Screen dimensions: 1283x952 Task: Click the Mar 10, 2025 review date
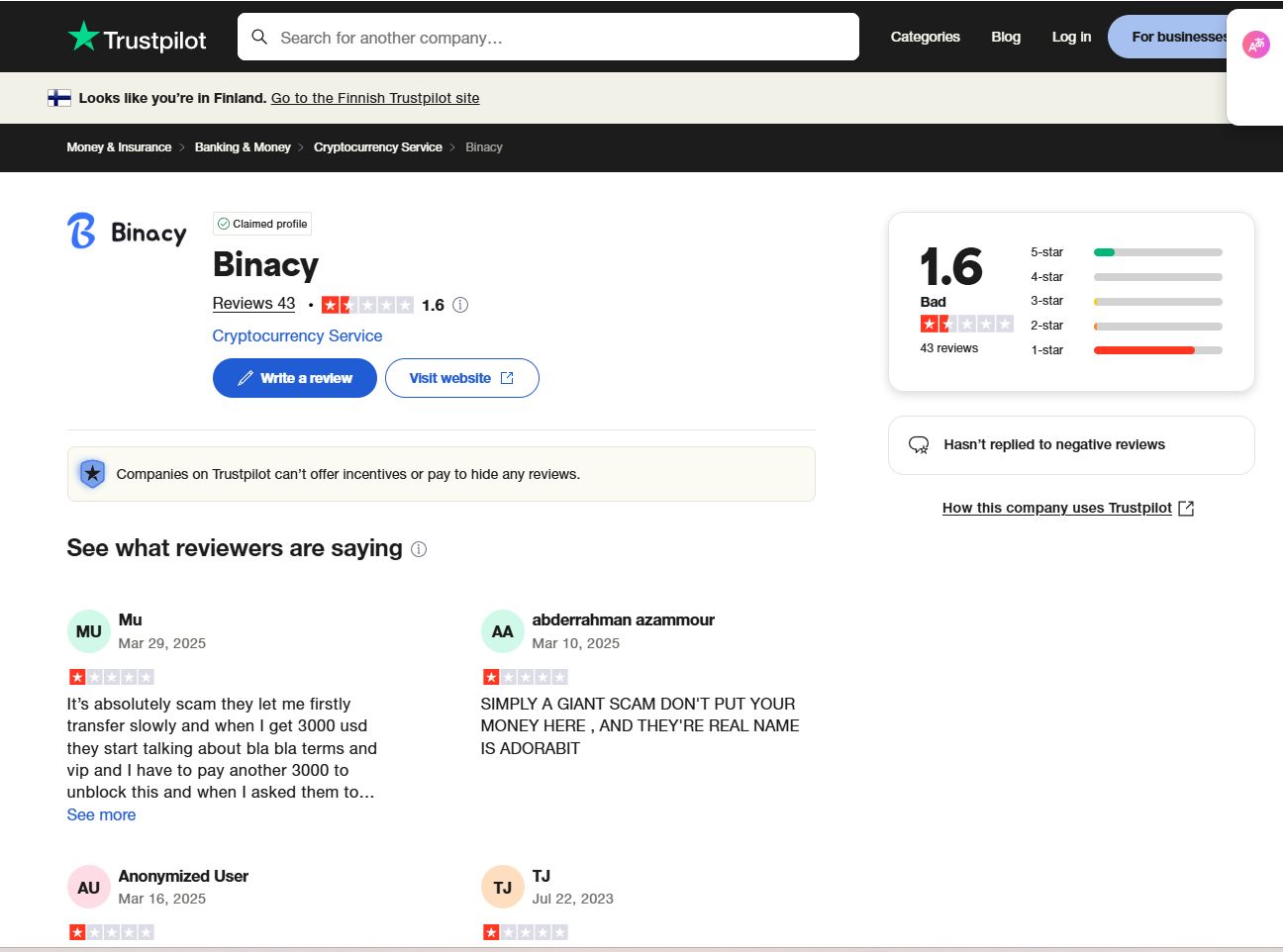point(576,643)
